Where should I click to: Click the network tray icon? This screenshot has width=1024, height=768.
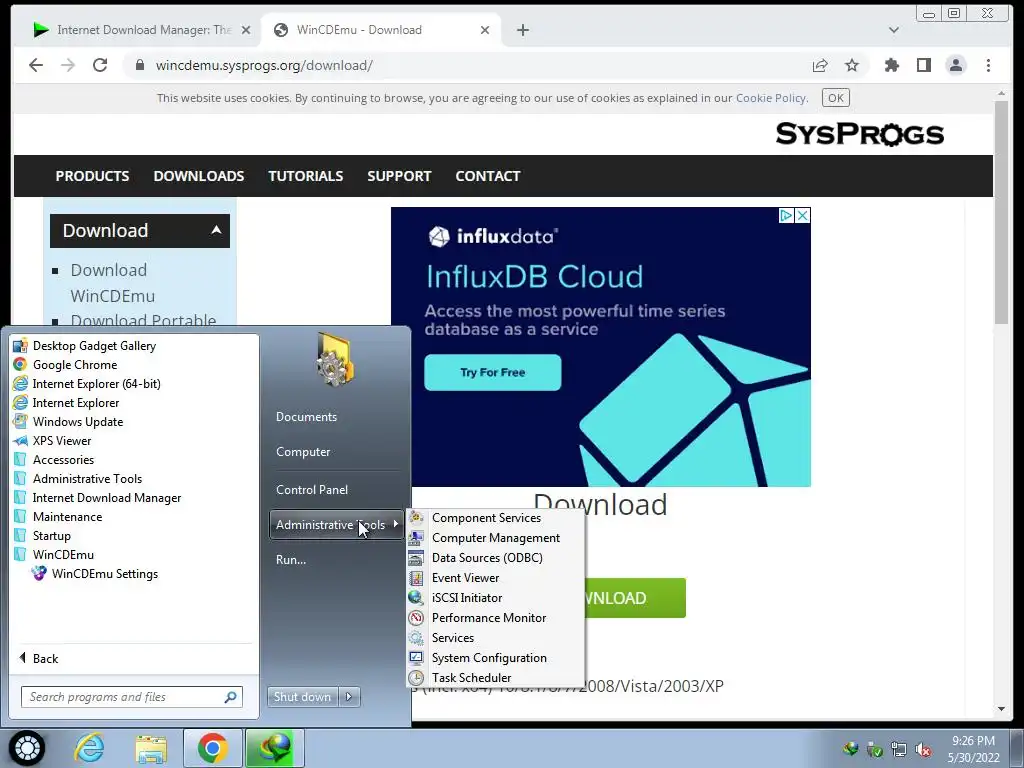pyautogui.click(x=899, y=750)
